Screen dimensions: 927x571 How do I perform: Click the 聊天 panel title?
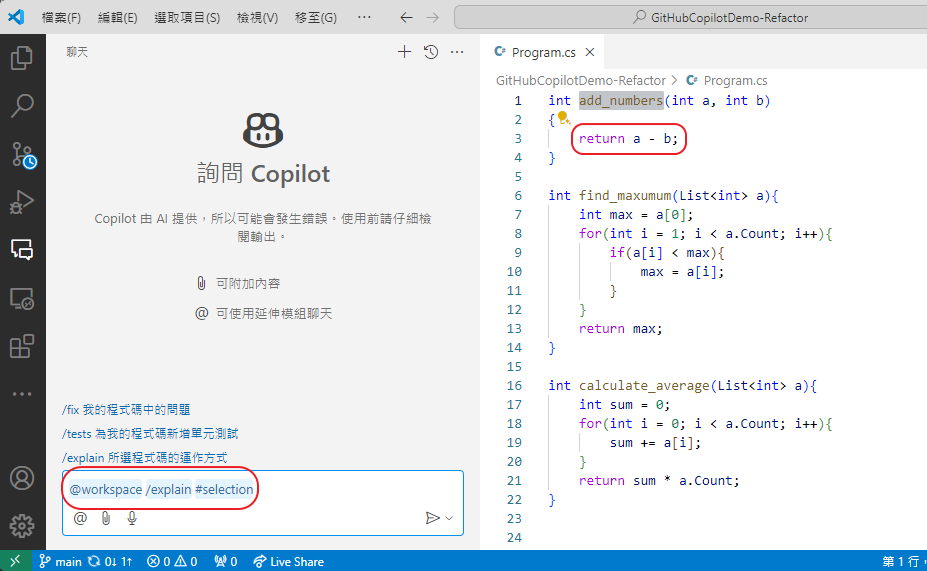tap(77, 52)
